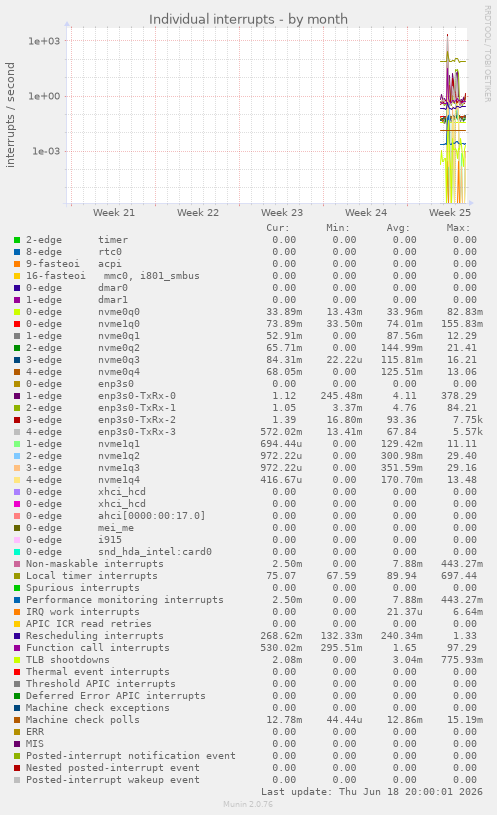Click the Deferred Error APIC interrupts label
Image resolution: width=497 pixels, height=815 pixels.
(x=116, y=695)
